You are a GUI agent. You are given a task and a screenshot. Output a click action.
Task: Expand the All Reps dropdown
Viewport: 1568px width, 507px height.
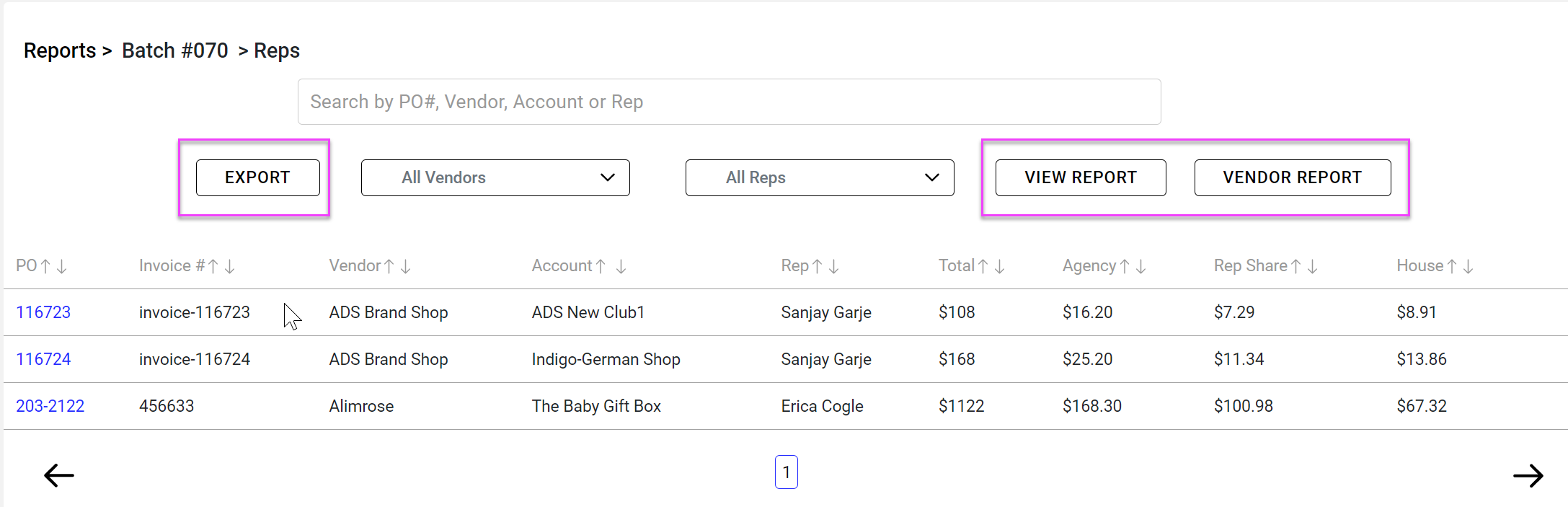coord(820,177)
